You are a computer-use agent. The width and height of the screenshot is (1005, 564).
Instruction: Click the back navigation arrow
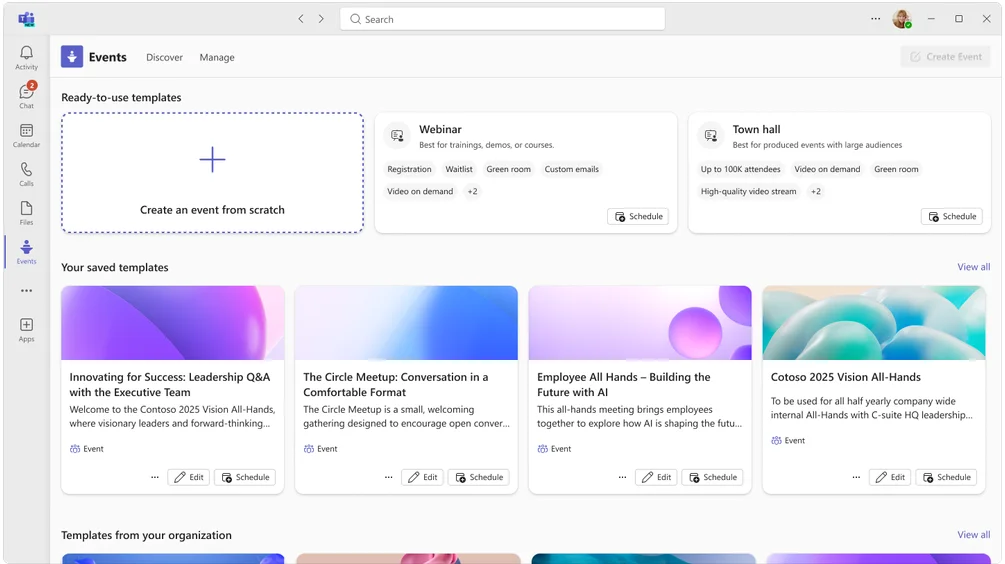[x=301, y=19]
